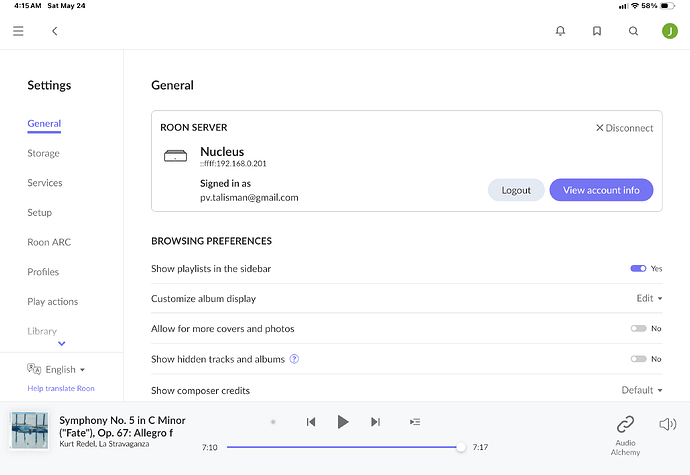The width and height of the screenshot is (690, 475).
Task: Click the Wi-Fi status icon
Action: [x=635, y=6]
